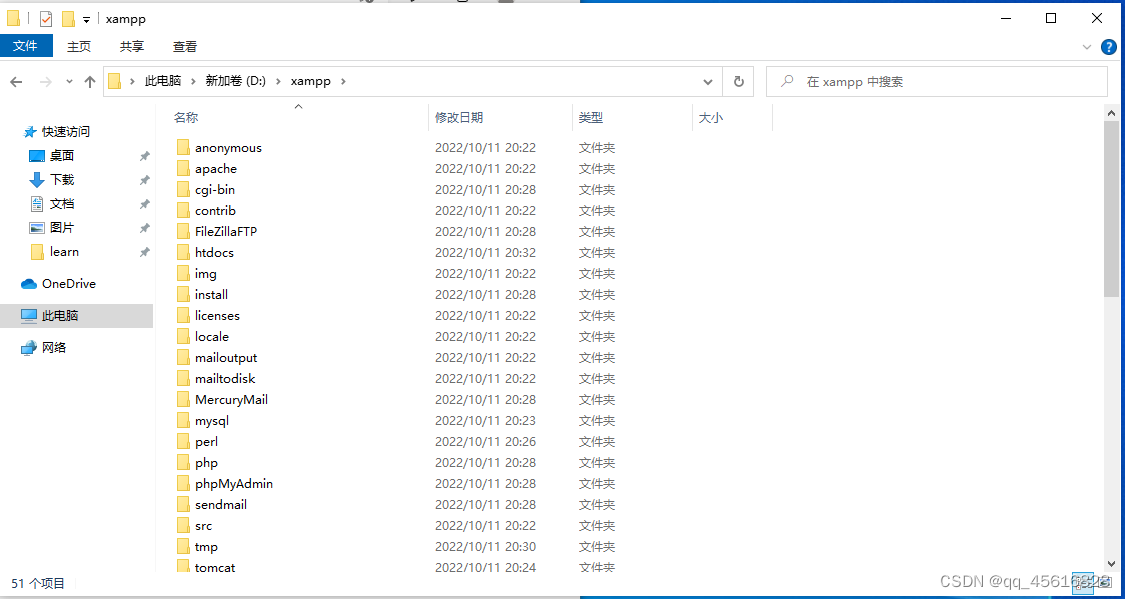Sort by 大小 column header
The height and width of the screenshot is (599, 1125).
pos(710,118)
